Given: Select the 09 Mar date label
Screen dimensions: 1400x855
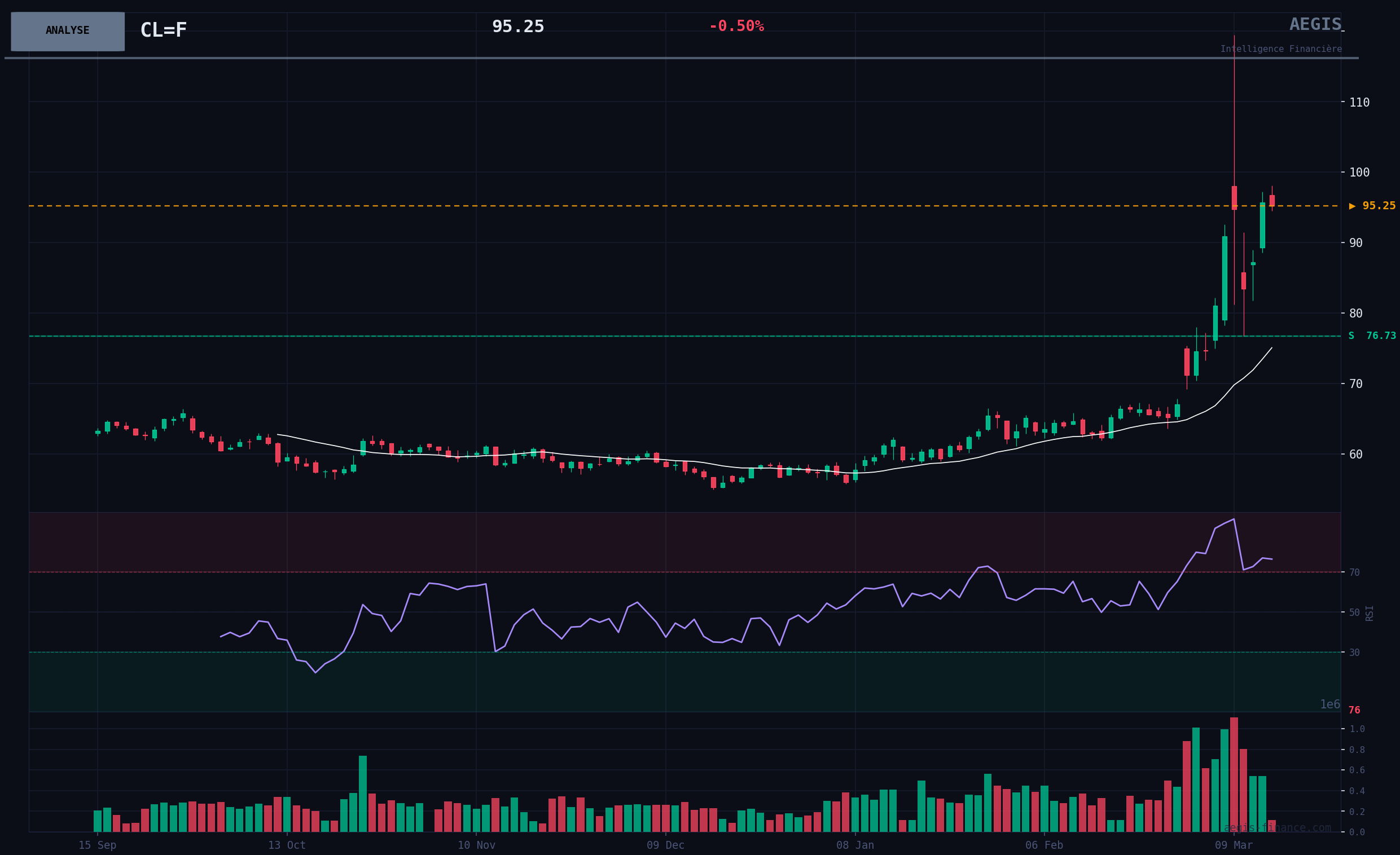Looking at the screenshot, I should [1234, 845].
